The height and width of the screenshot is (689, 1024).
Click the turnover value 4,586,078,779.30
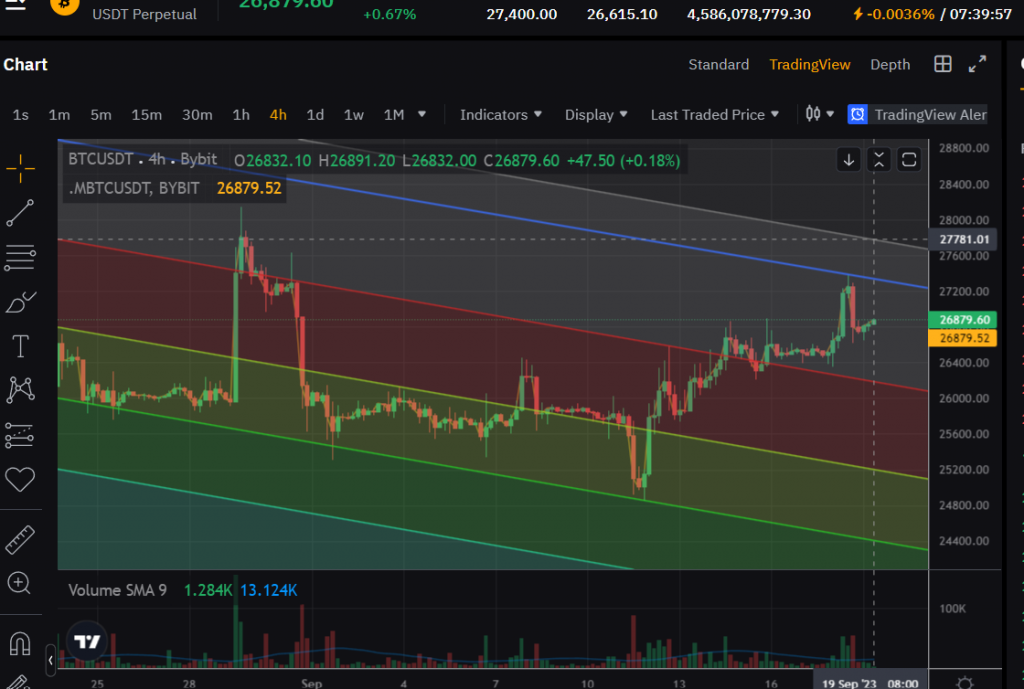point(749,14)
